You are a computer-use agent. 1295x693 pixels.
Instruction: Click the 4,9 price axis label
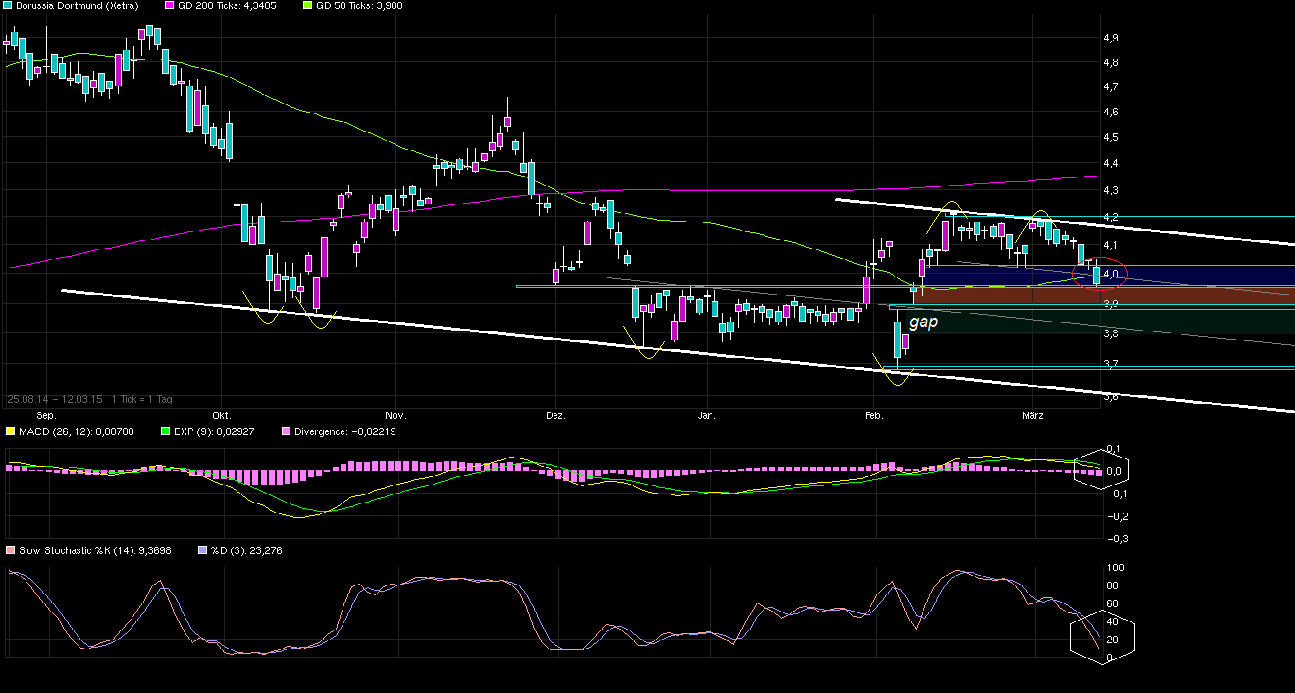(1110, 38)
